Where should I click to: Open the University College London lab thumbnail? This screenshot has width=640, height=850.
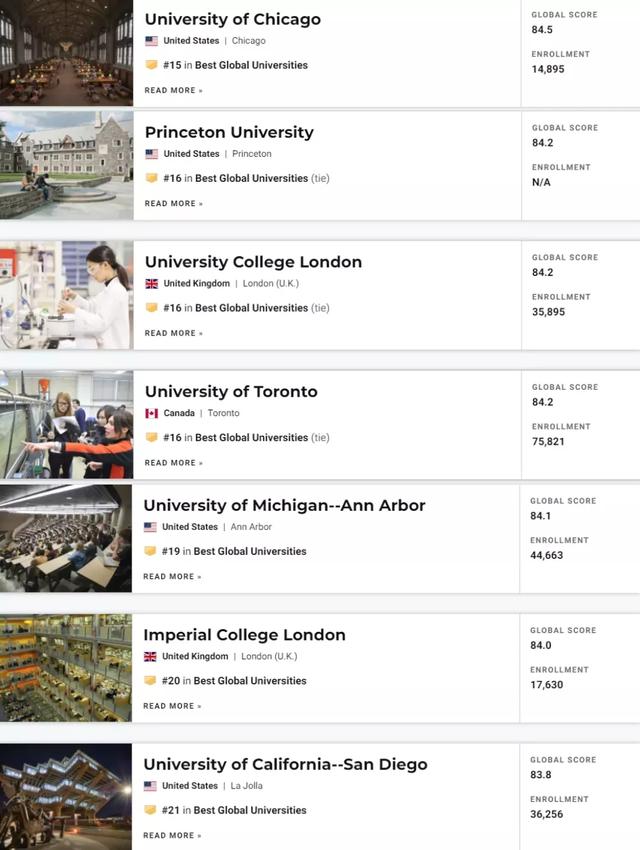pos(66,295)
